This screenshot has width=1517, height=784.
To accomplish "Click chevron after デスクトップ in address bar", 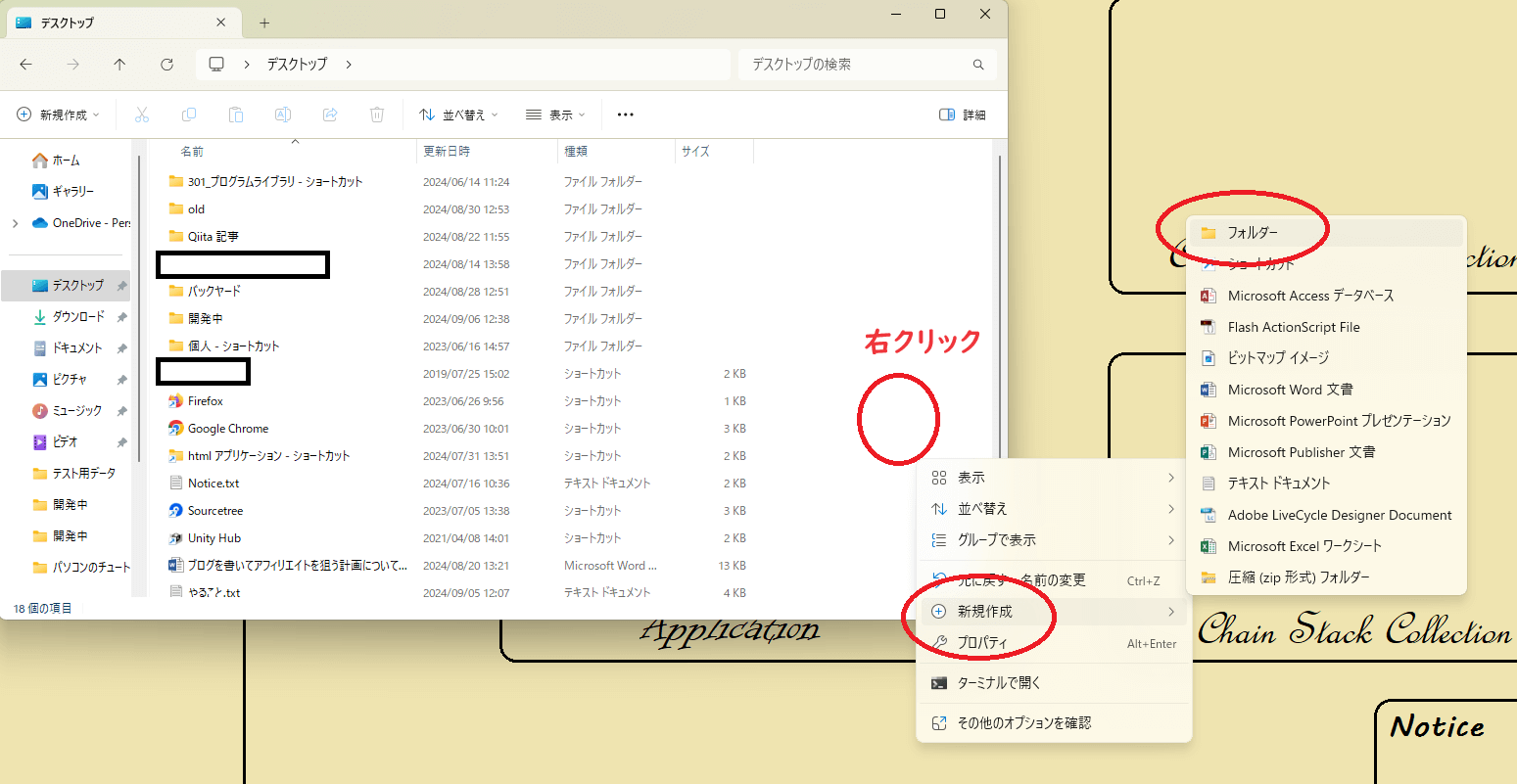I will pyautogui.click(x=349, y=65).
